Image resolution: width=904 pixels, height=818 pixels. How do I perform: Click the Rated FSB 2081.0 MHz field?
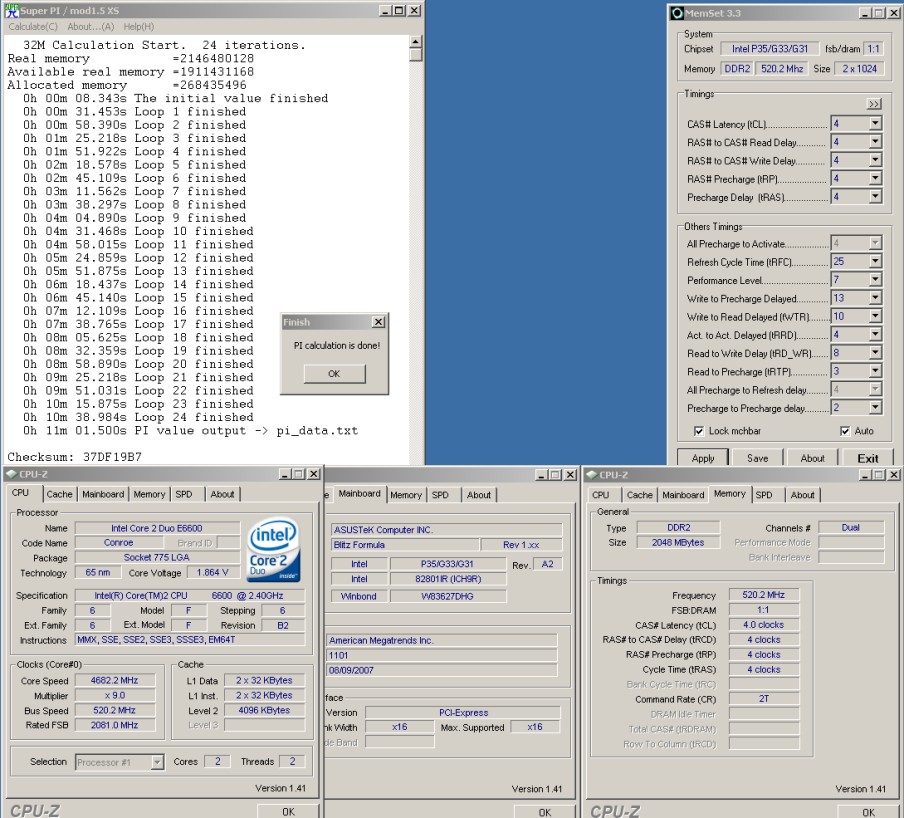click(114, 725)
